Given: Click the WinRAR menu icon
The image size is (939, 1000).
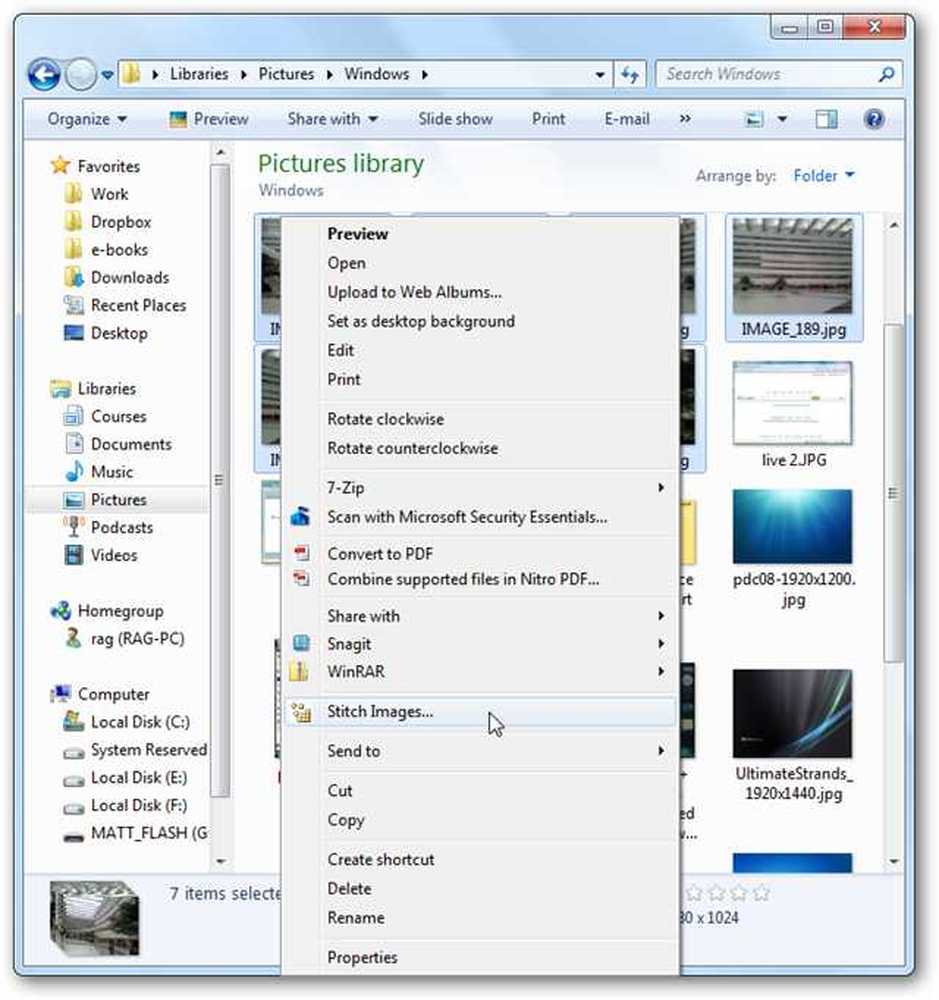Looking at the screenshot, I should click(299, 671).
